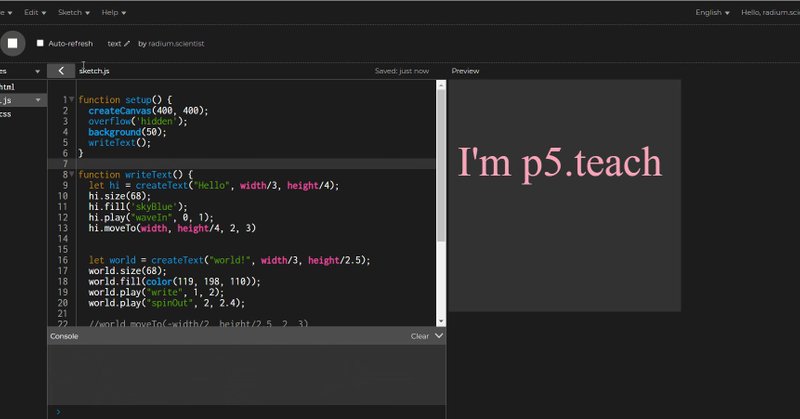Open options arrow for the .js file
800x419 pixels.
[x=38, y=100]
